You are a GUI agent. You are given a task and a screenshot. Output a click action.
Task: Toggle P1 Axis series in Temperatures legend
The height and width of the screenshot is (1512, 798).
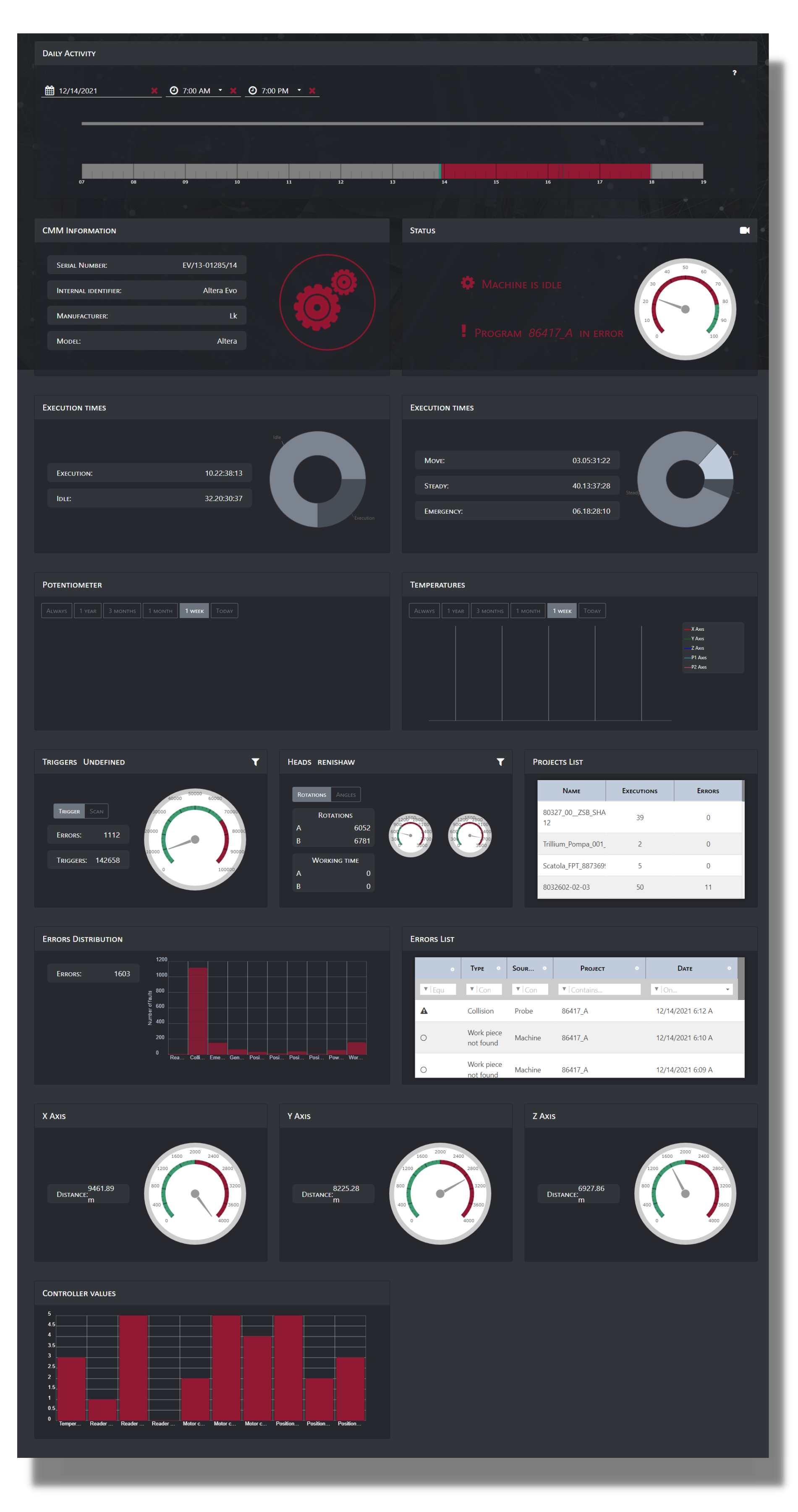695,658
